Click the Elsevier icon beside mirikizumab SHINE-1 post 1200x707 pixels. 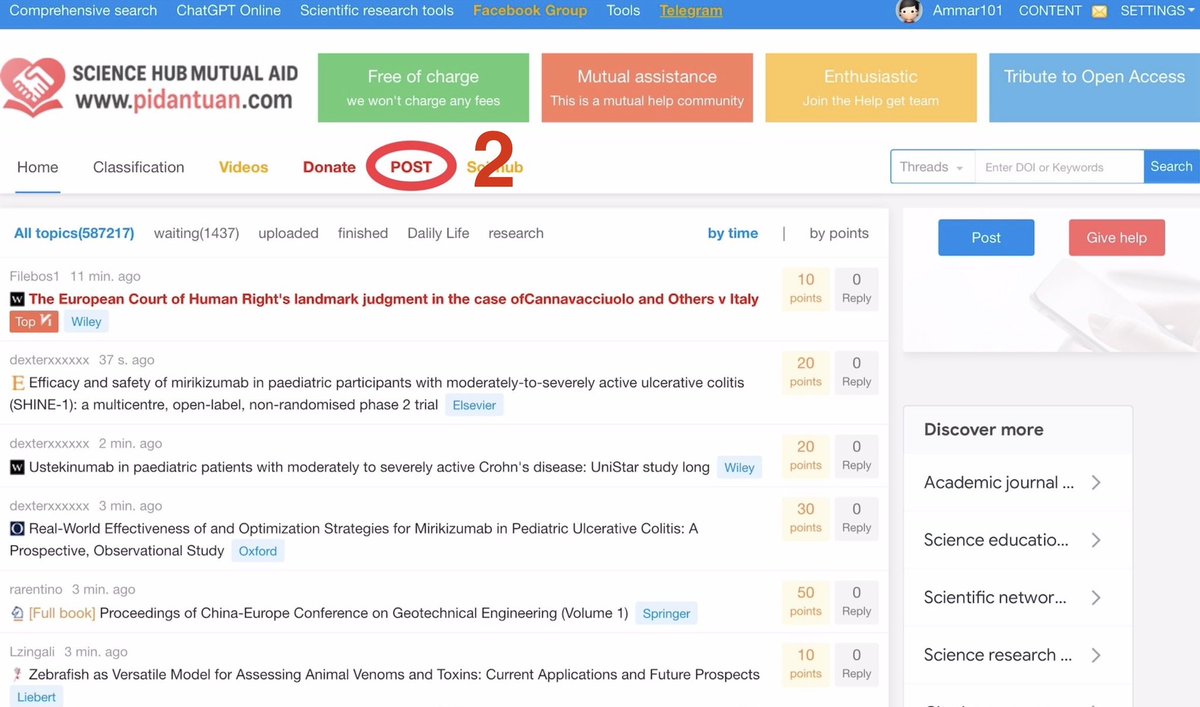17,383
